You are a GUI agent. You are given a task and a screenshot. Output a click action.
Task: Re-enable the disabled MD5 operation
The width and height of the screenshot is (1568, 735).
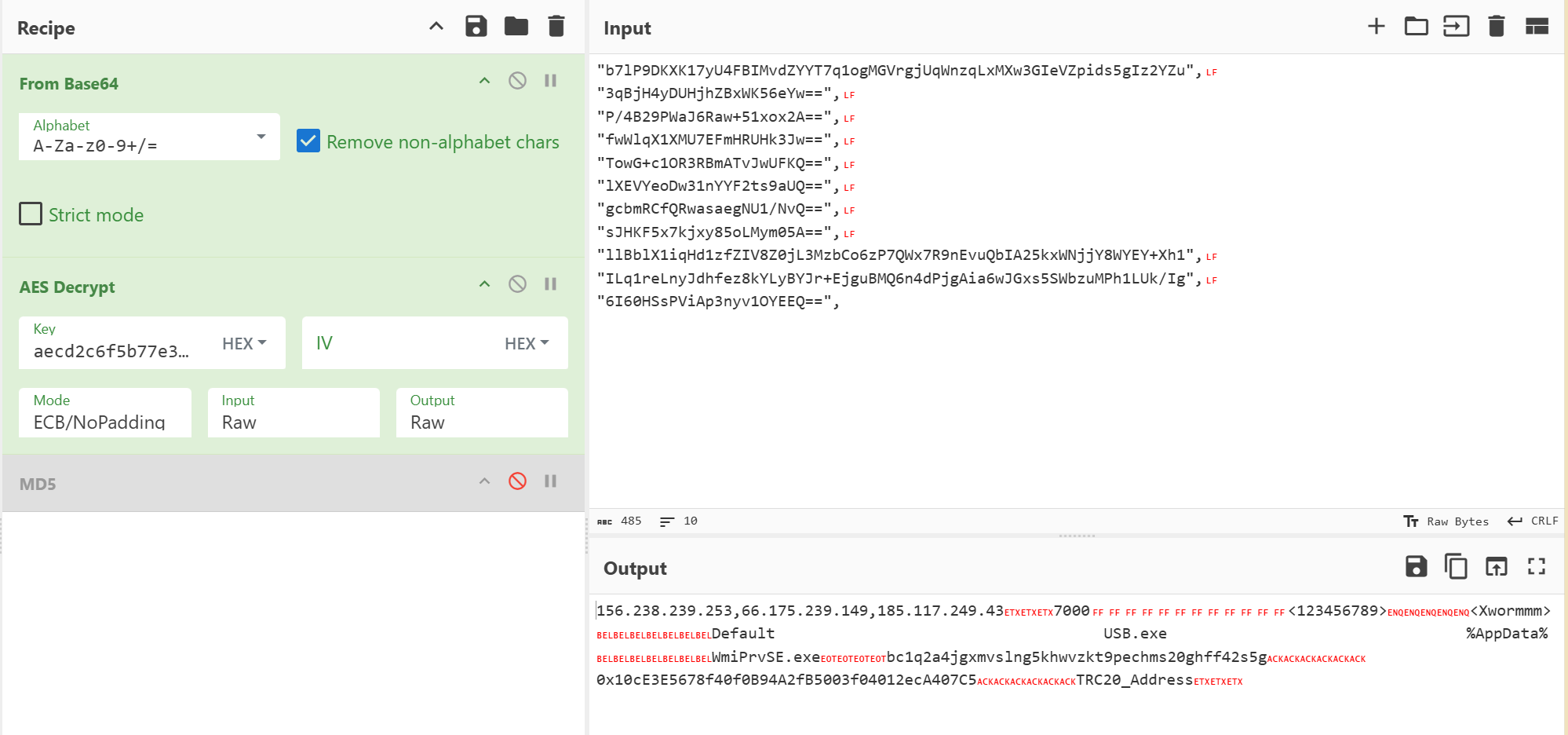click(x=517, y=481)
